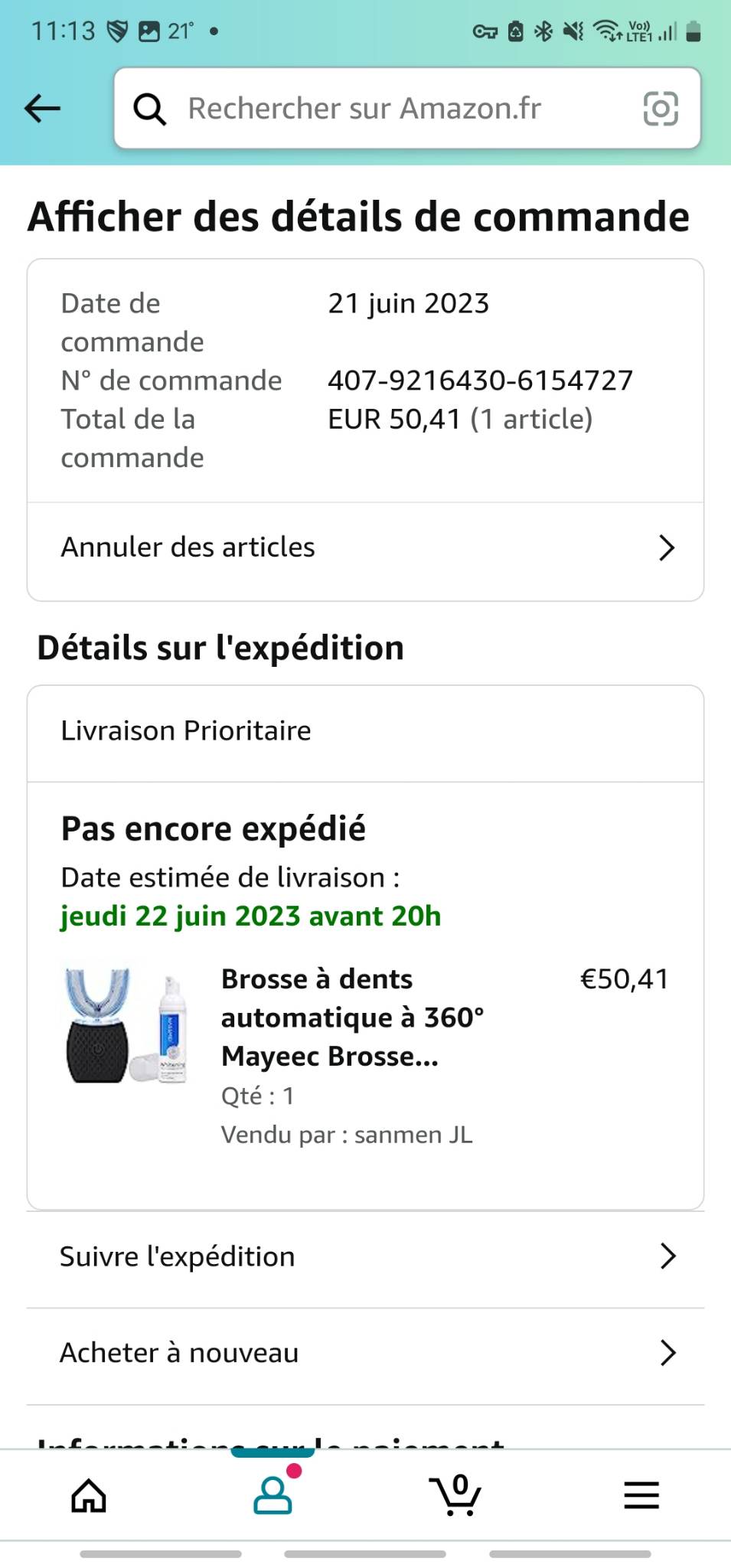Expand the Annuler des articles chevron

coord(667,547)
